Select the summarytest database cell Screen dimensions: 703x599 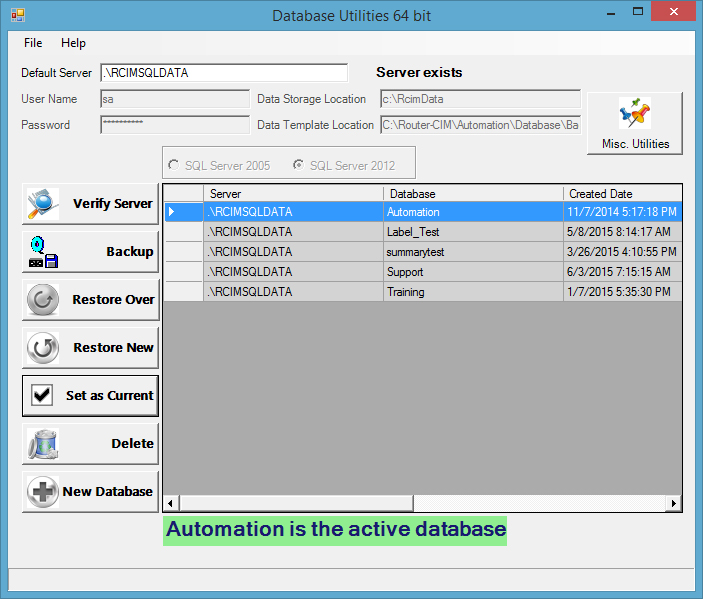473,252
